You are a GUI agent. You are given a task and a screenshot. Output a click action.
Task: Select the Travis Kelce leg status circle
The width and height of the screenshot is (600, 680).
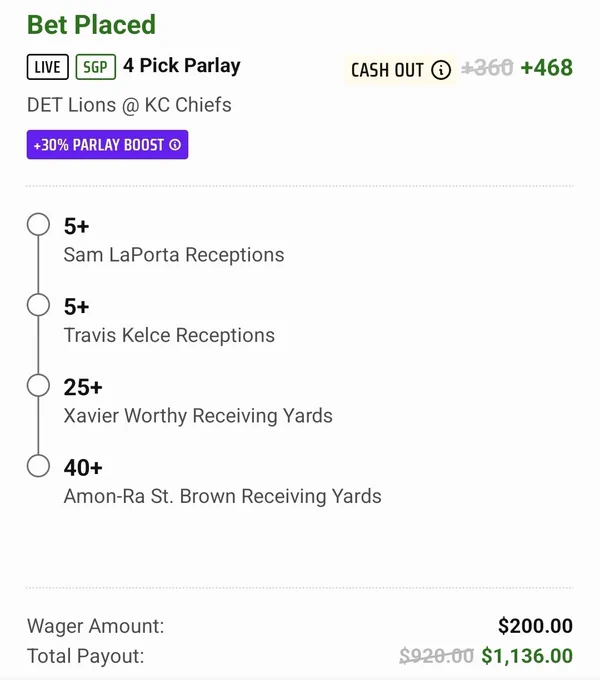pos(38,305)
